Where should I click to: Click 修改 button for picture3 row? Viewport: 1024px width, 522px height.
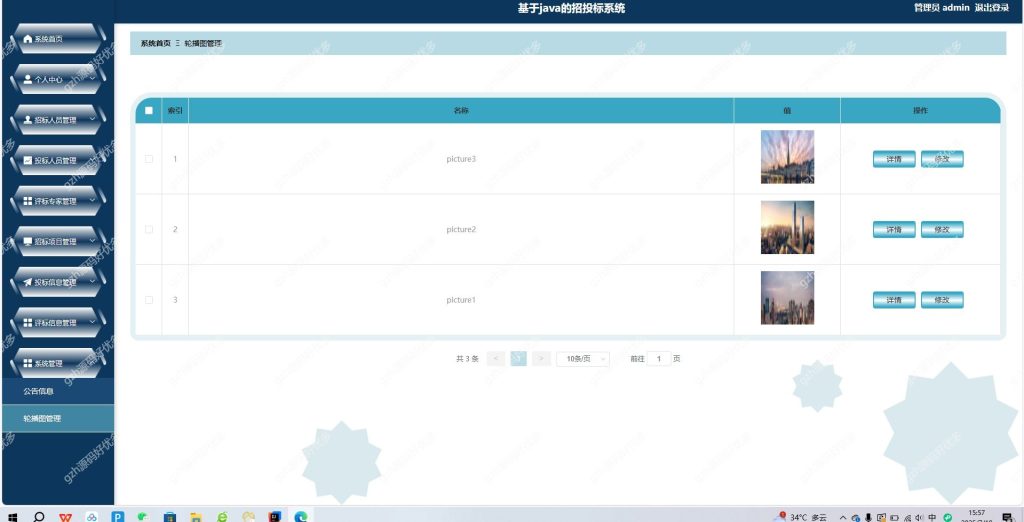(942, 159)
